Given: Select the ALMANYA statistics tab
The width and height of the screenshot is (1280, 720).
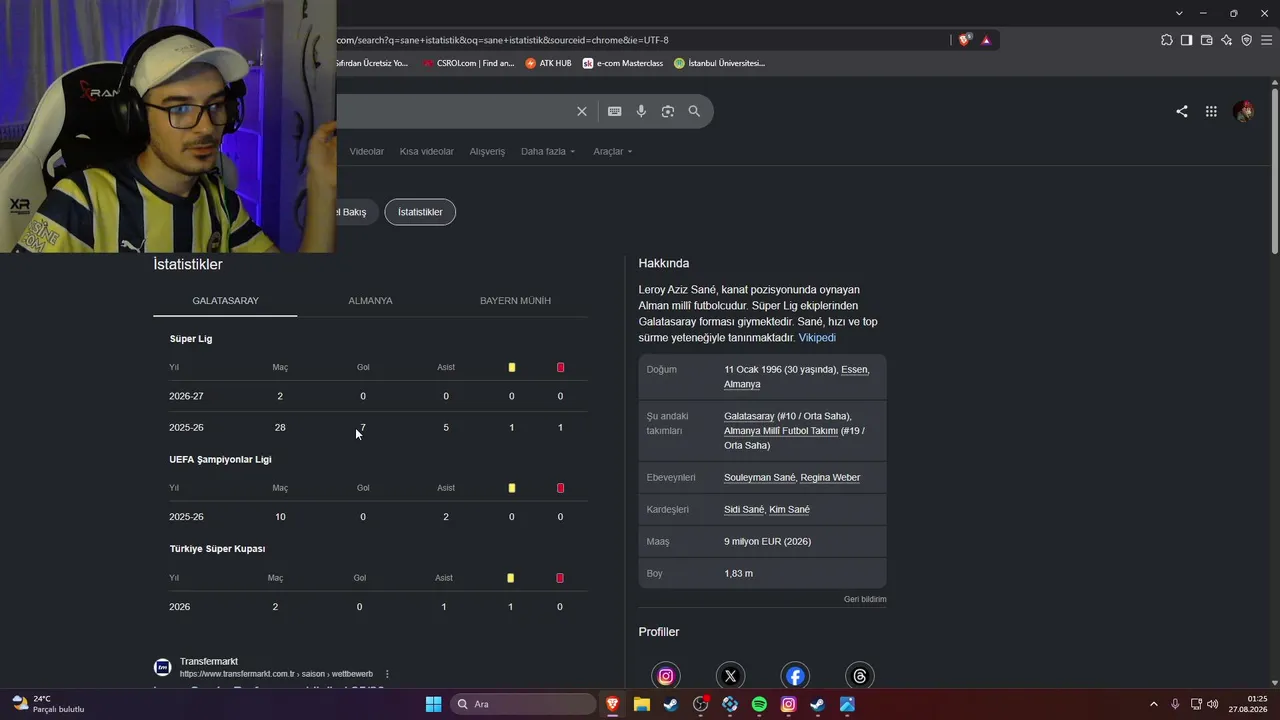Looking at the screenshot, I should (x=370, y=301).
